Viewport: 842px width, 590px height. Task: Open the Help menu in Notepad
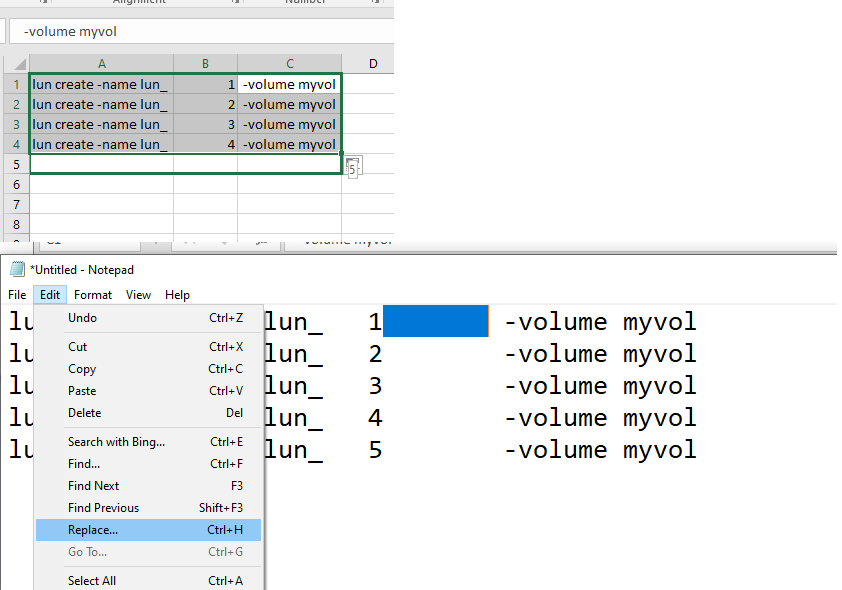(177, 295)
